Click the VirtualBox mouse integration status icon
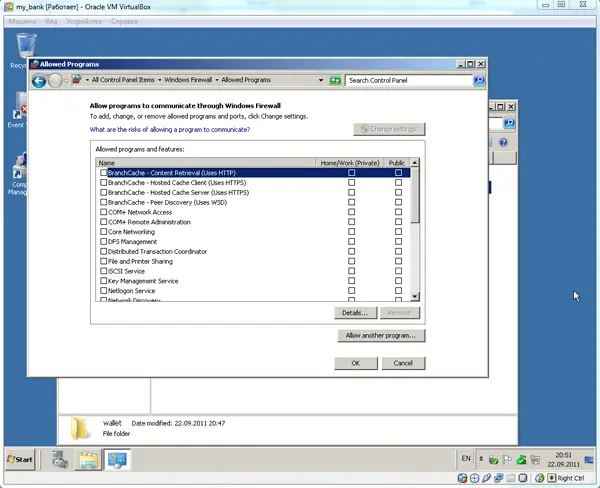The image size is (600, 488). coord(540,478)
